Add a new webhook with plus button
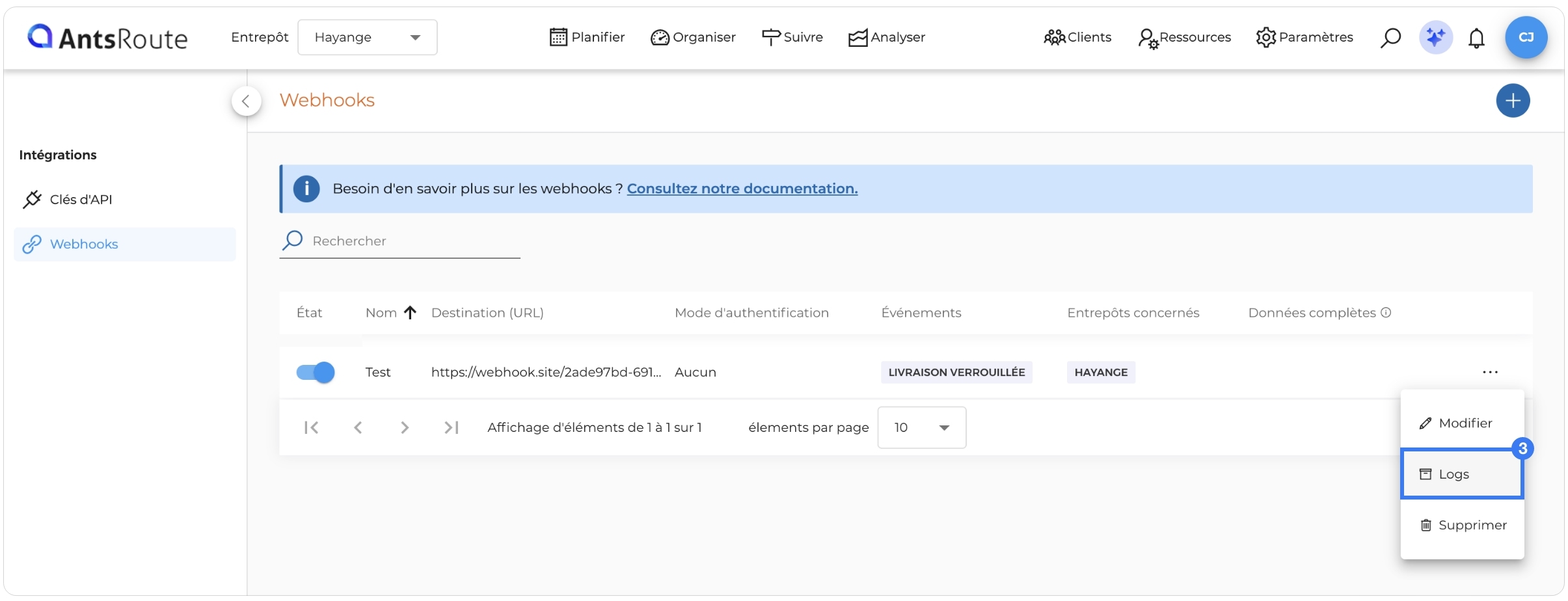This screenshot has width=1568, height=601. pos(1513,101)
